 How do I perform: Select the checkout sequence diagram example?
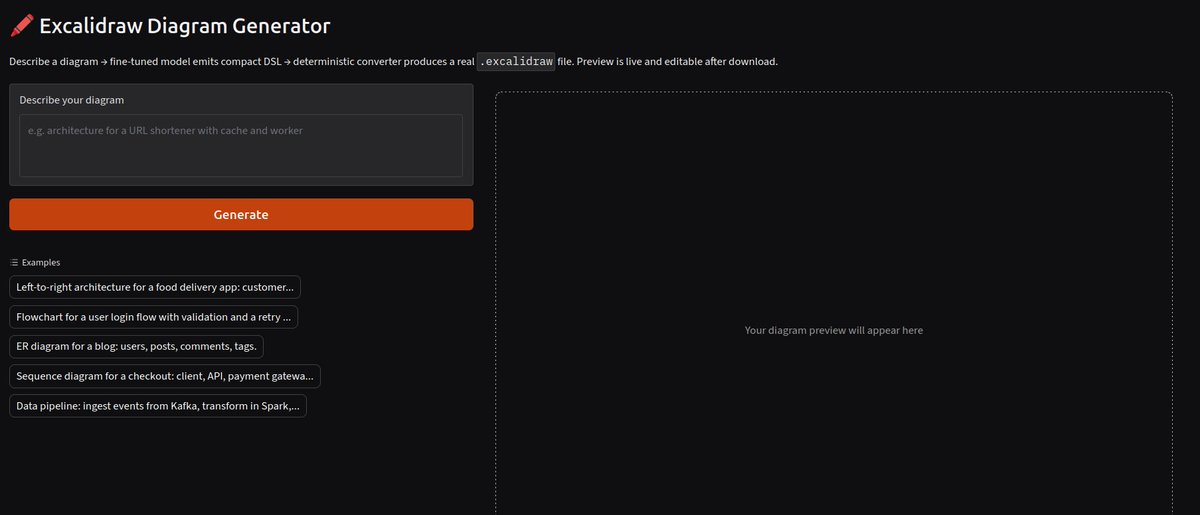point(165,376)
